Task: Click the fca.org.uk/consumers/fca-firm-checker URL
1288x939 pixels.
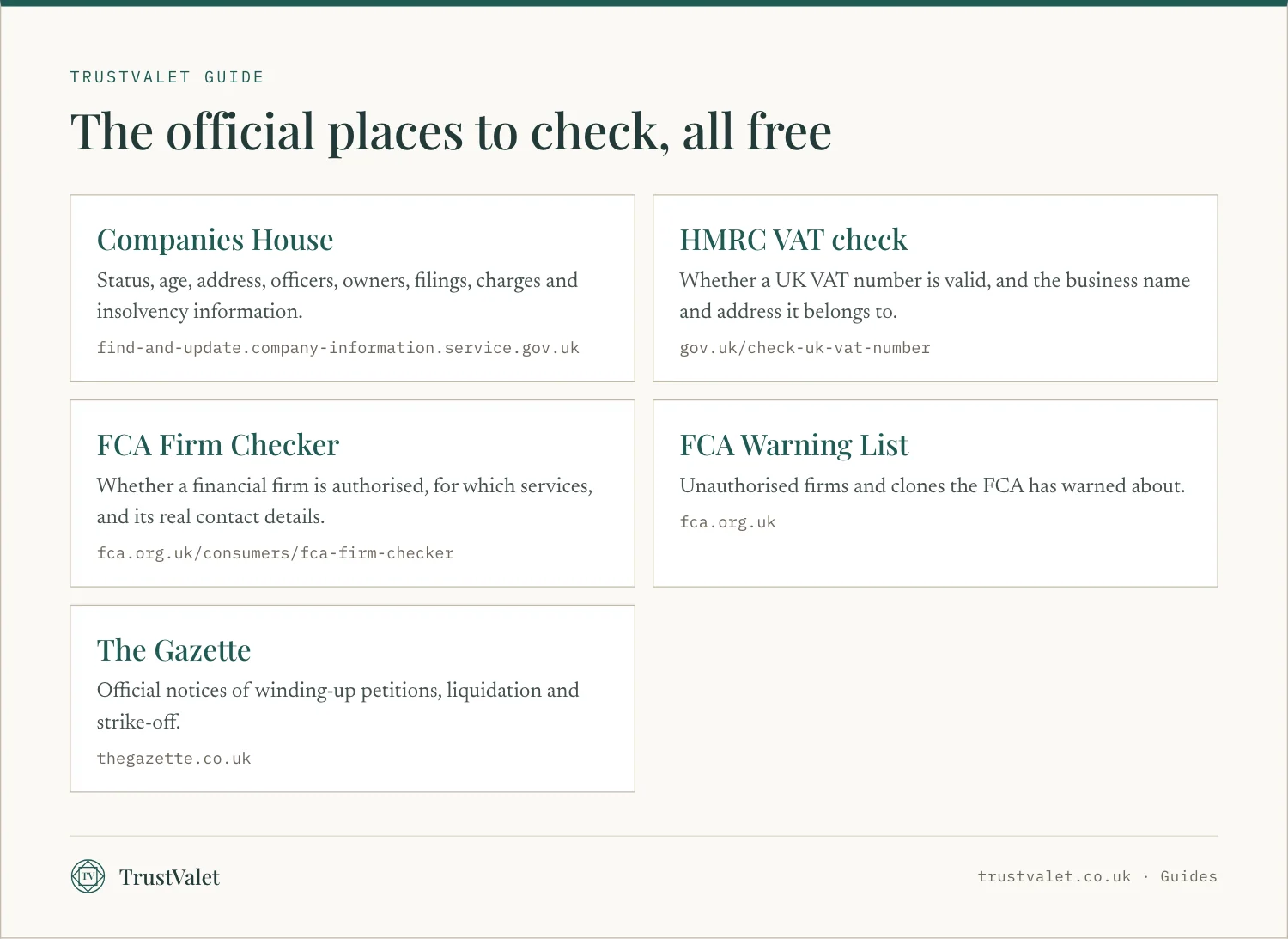Action: pyautogui.click(x=276, y=553)
